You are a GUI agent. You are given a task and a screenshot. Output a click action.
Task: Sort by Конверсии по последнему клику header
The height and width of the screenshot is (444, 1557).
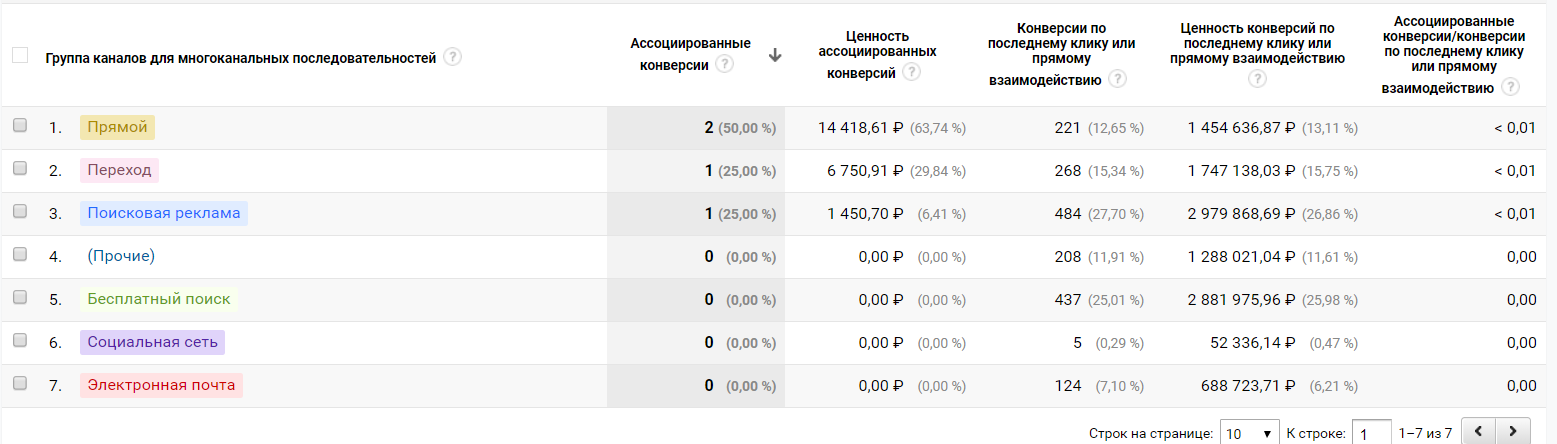click(1061, 51)
